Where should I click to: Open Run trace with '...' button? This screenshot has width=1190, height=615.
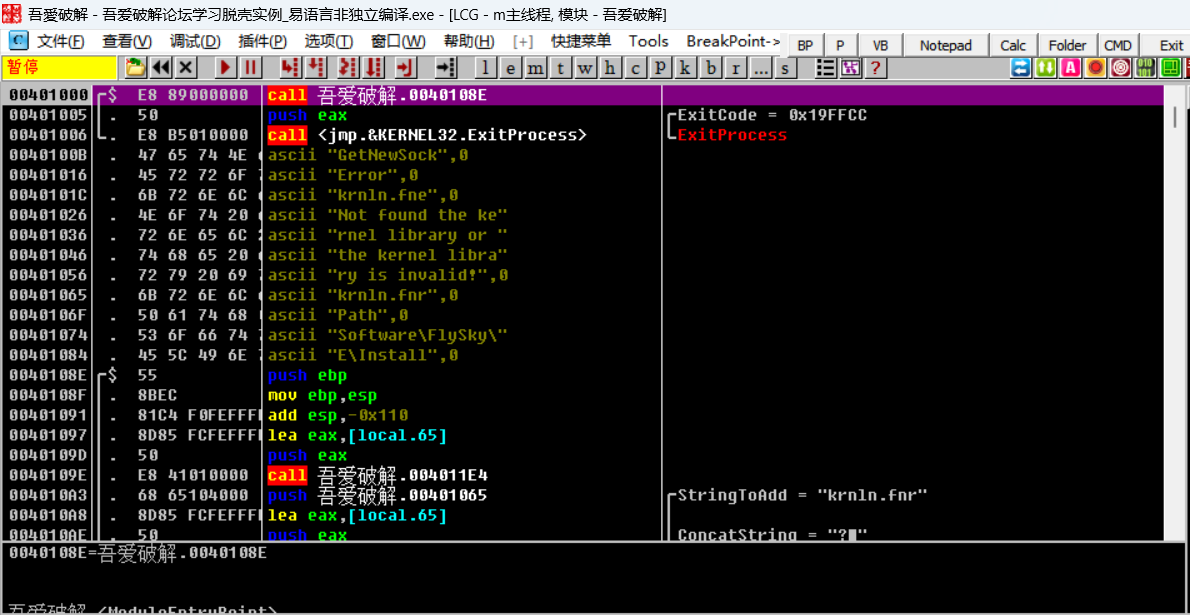760,68
